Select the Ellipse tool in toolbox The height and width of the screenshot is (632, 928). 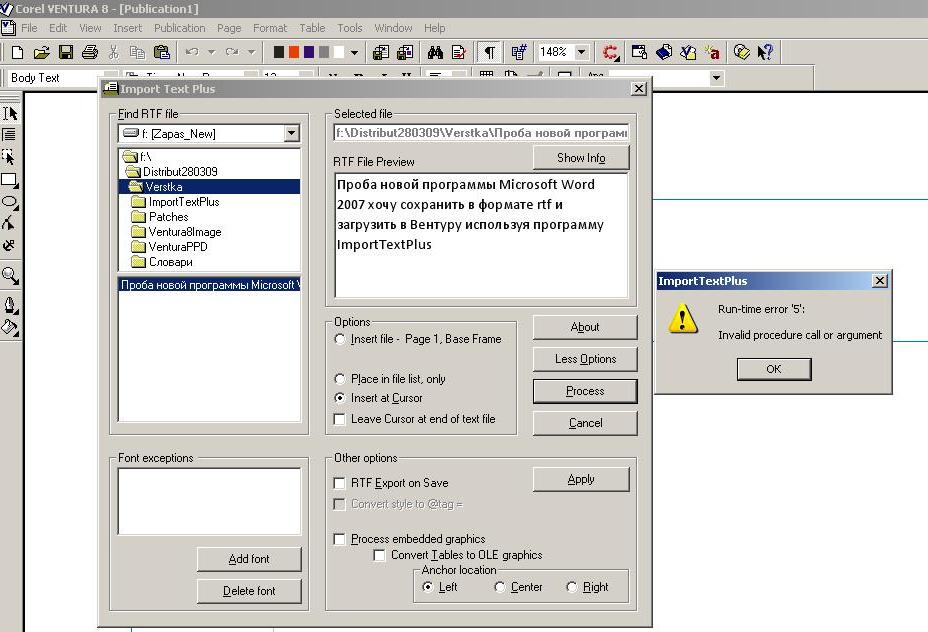click(x=9, y=202)
